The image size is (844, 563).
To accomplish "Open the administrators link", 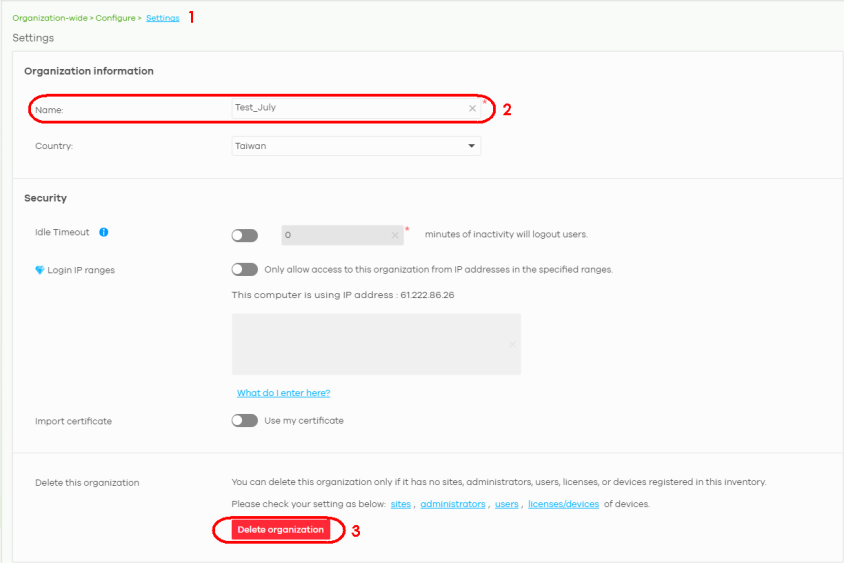I will 453,505.
